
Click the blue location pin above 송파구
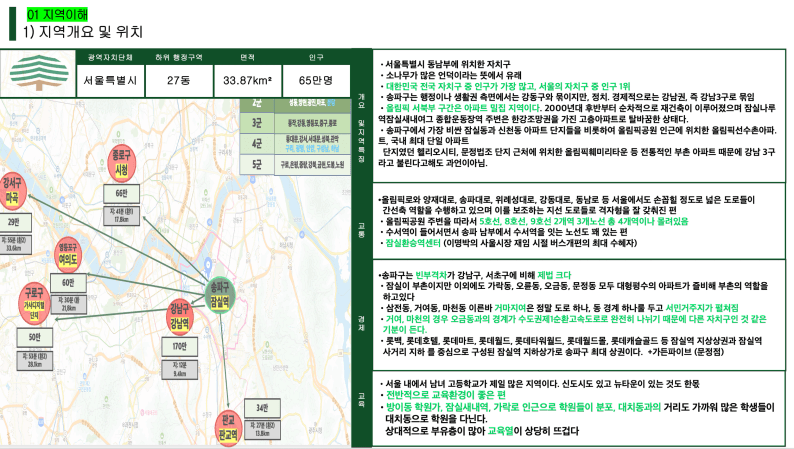point(208,264)
